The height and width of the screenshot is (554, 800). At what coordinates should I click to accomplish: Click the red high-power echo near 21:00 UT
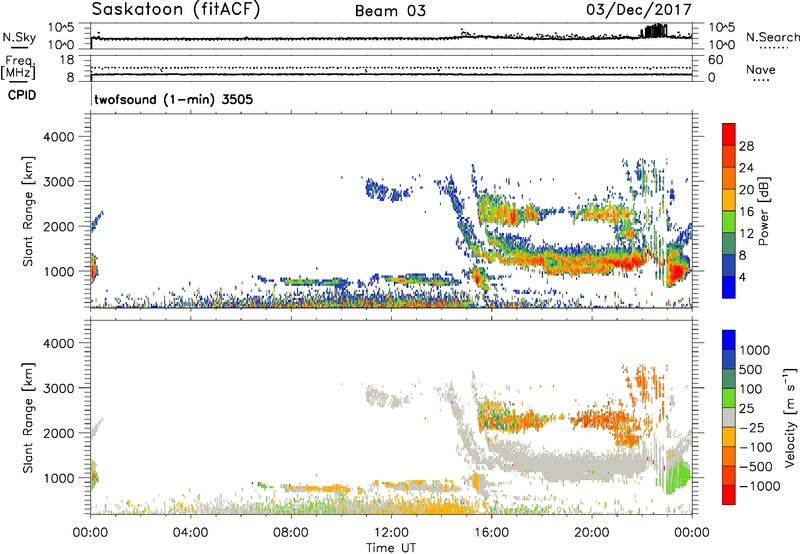pos(622,263)
